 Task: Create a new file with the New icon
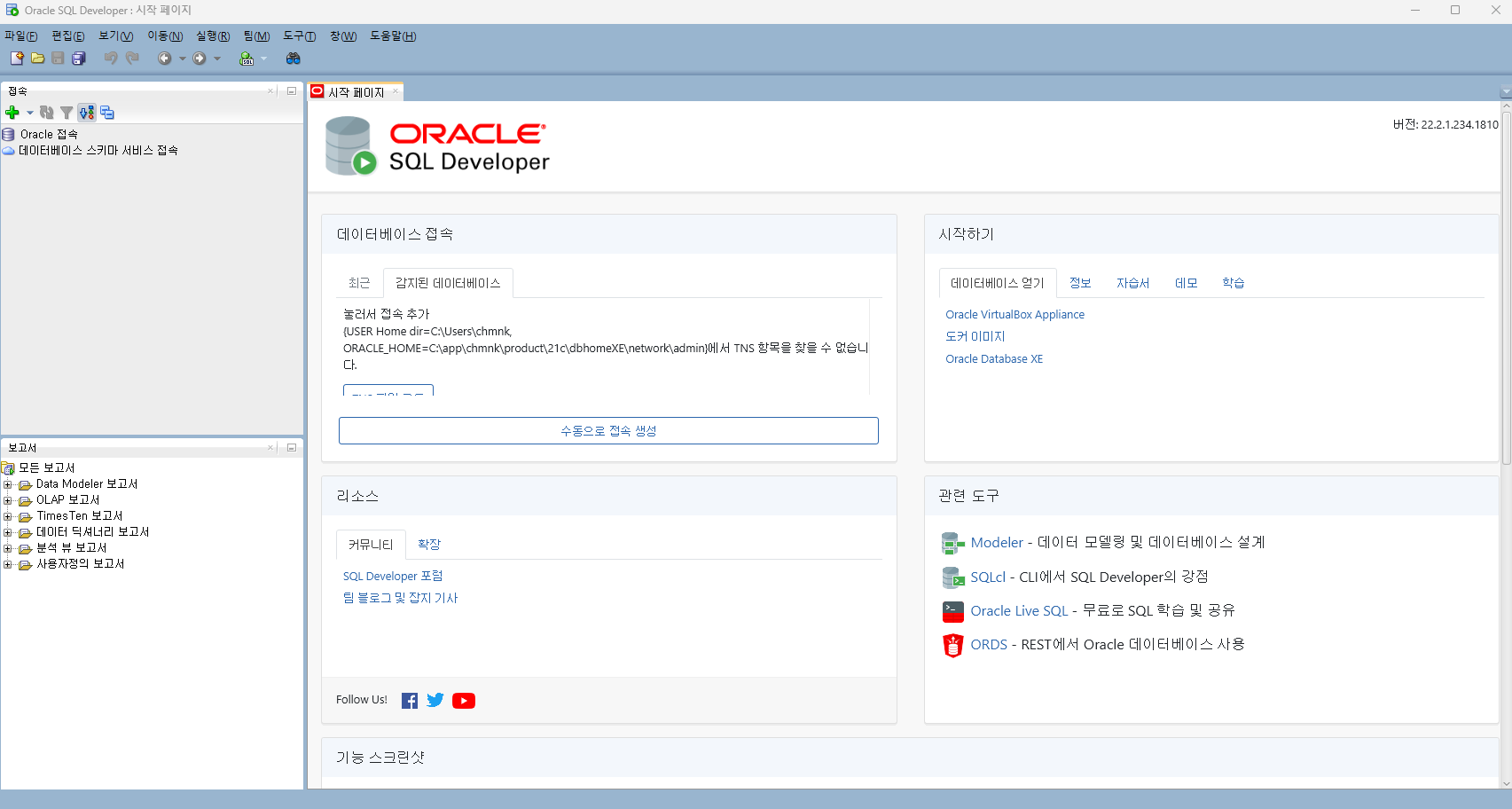(x=17, y=59)
